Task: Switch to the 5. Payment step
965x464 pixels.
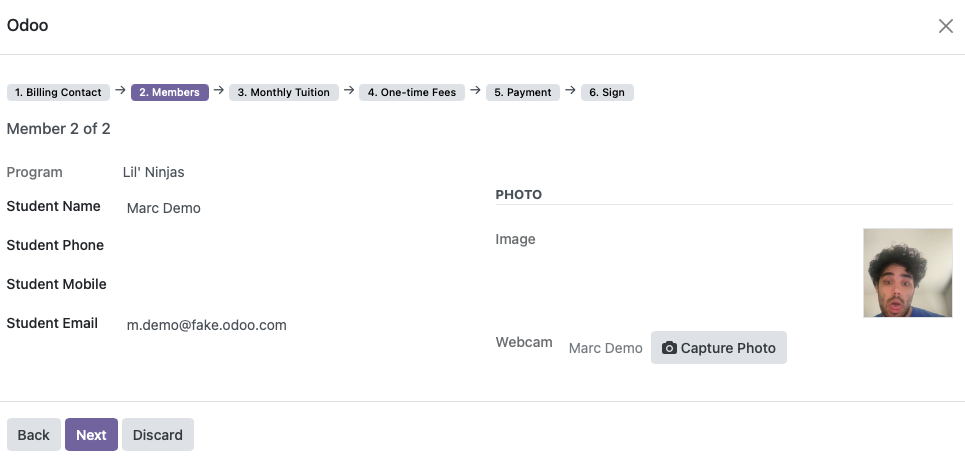Action: tap(523, 92)
